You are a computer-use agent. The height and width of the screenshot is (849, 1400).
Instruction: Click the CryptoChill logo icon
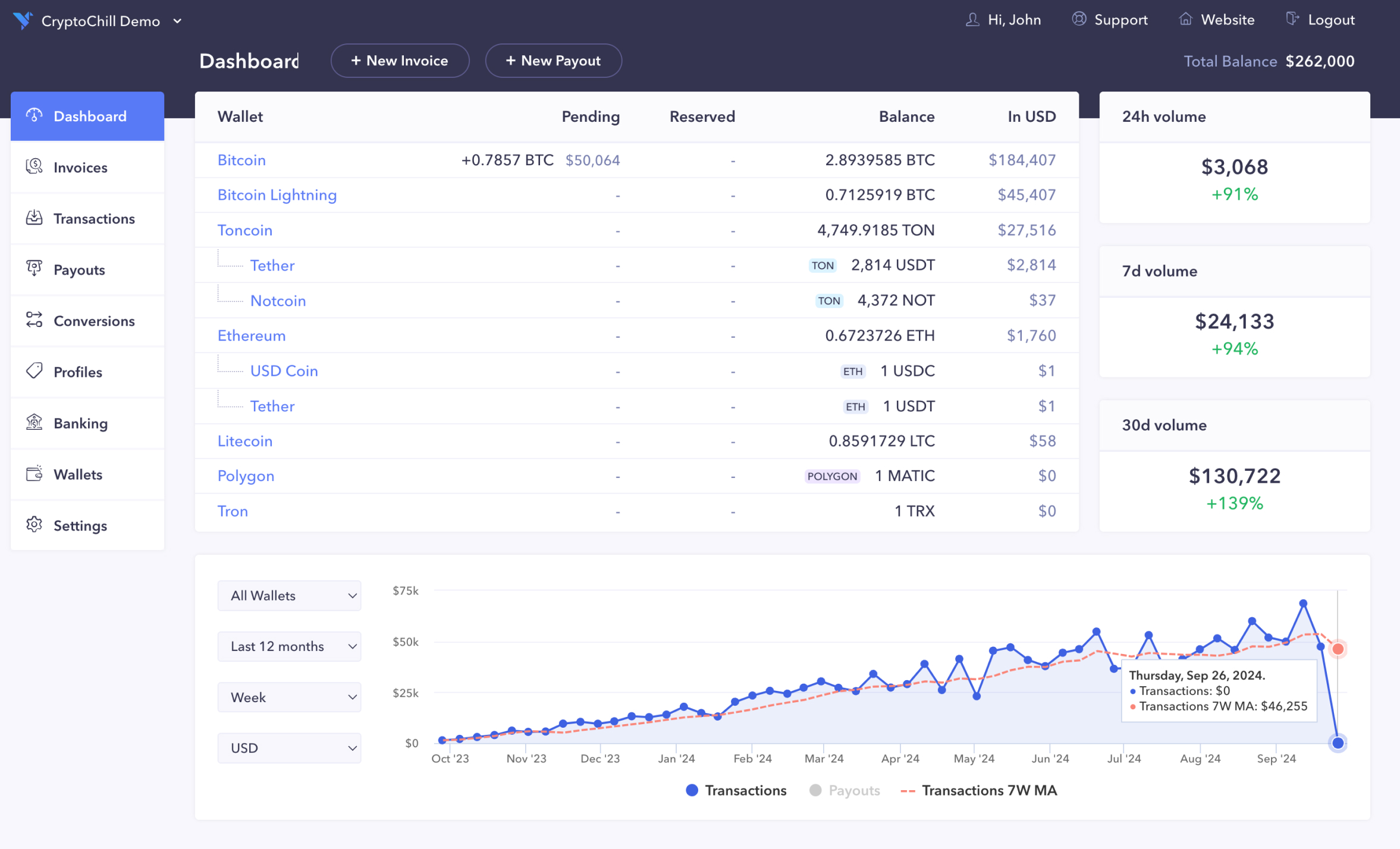23,20
